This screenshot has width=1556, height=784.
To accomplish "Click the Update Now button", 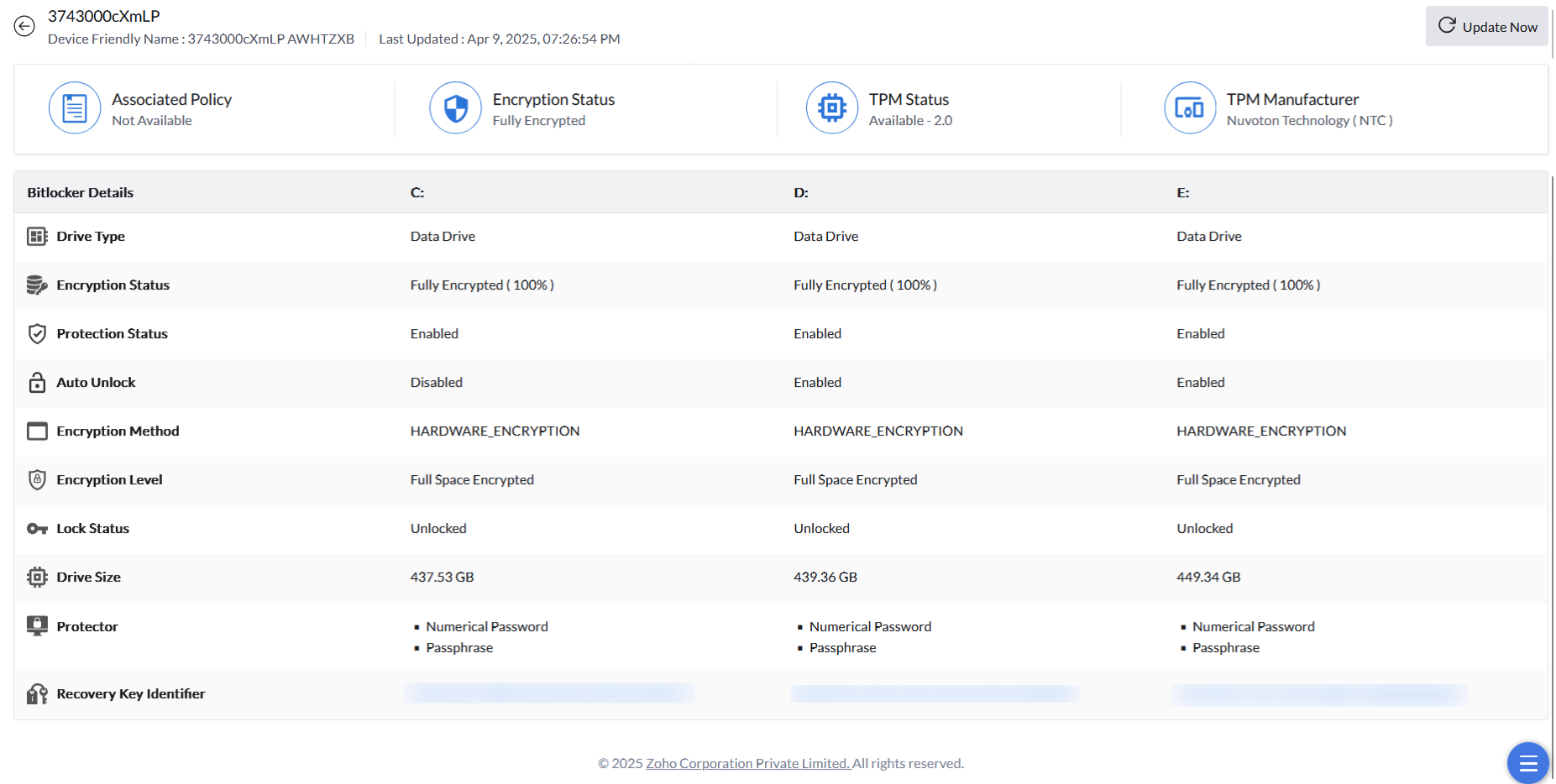I will point(1486,26).
